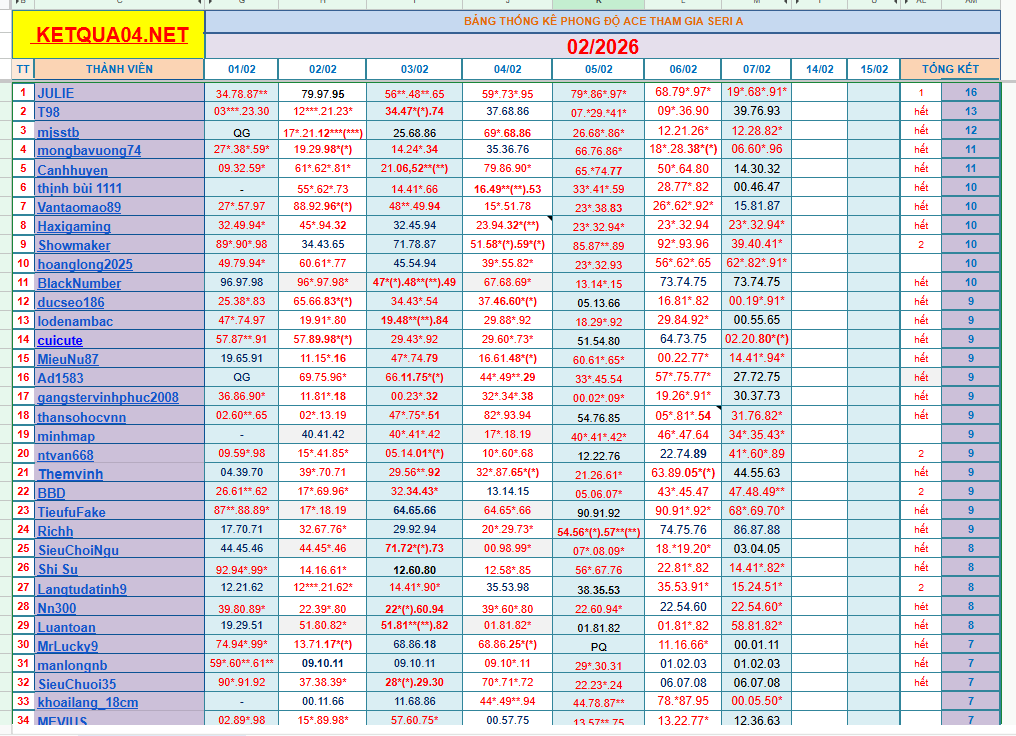The image size is (1016, 736).
Task: Open member link Richh
Action: [55, 531]
